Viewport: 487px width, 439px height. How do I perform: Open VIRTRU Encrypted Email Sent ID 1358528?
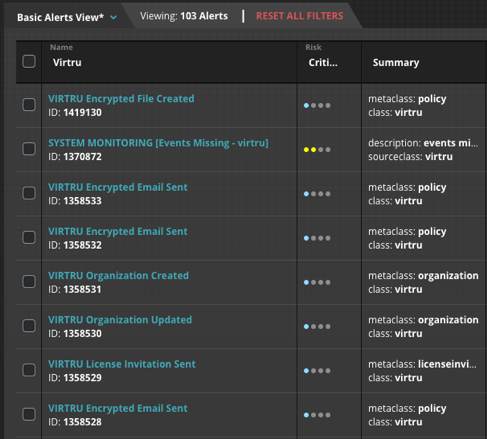(x=118, y=408)
